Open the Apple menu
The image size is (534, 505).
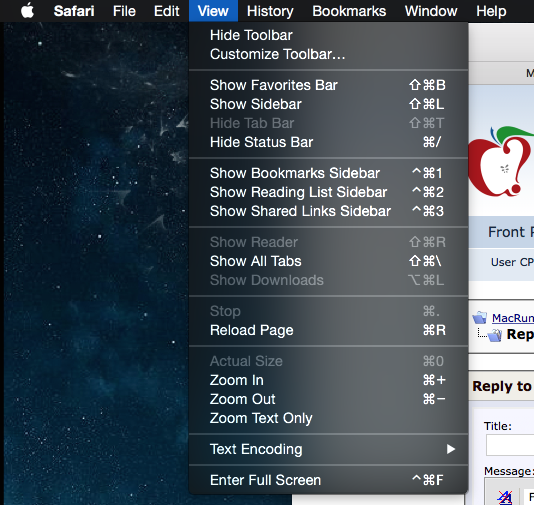[x=27, y=11]
